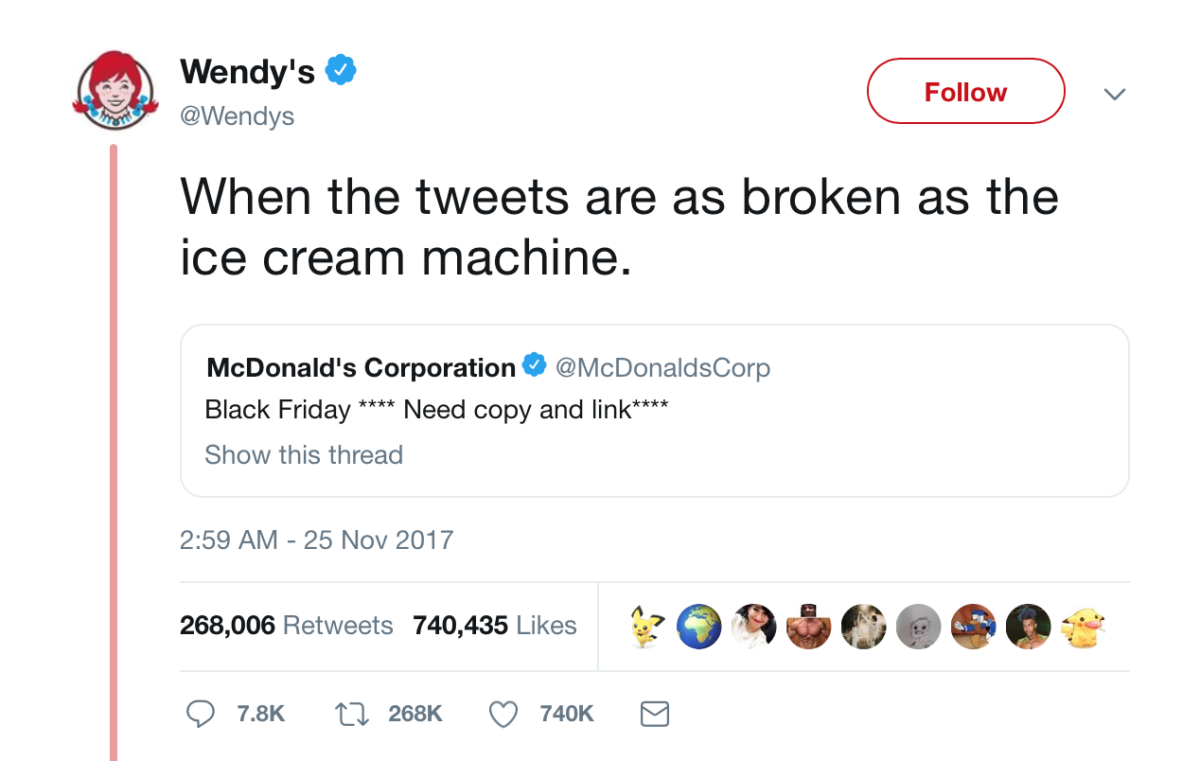This screenshot has height=761, width=1200.
Task: Click the direct message envelope icon
Action: point(654,713)
